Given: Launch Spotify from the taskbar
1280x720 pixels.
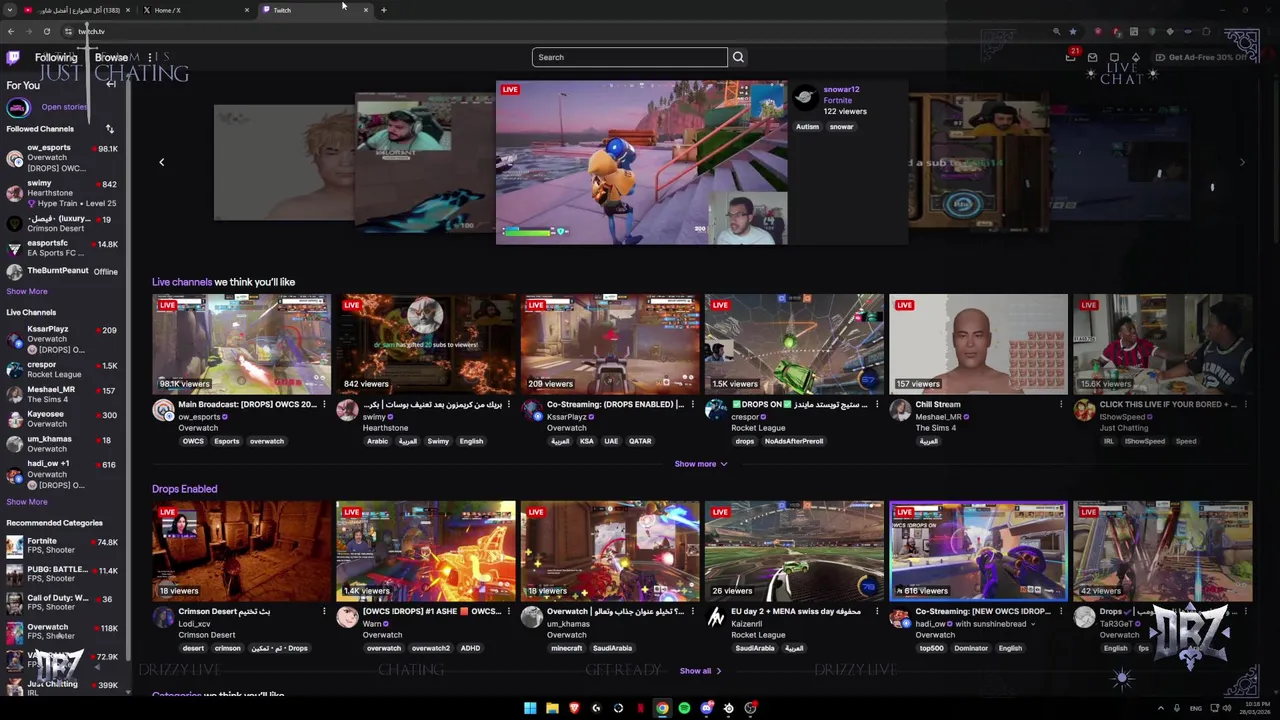Looking at the screenshot, I should (684, 708).
